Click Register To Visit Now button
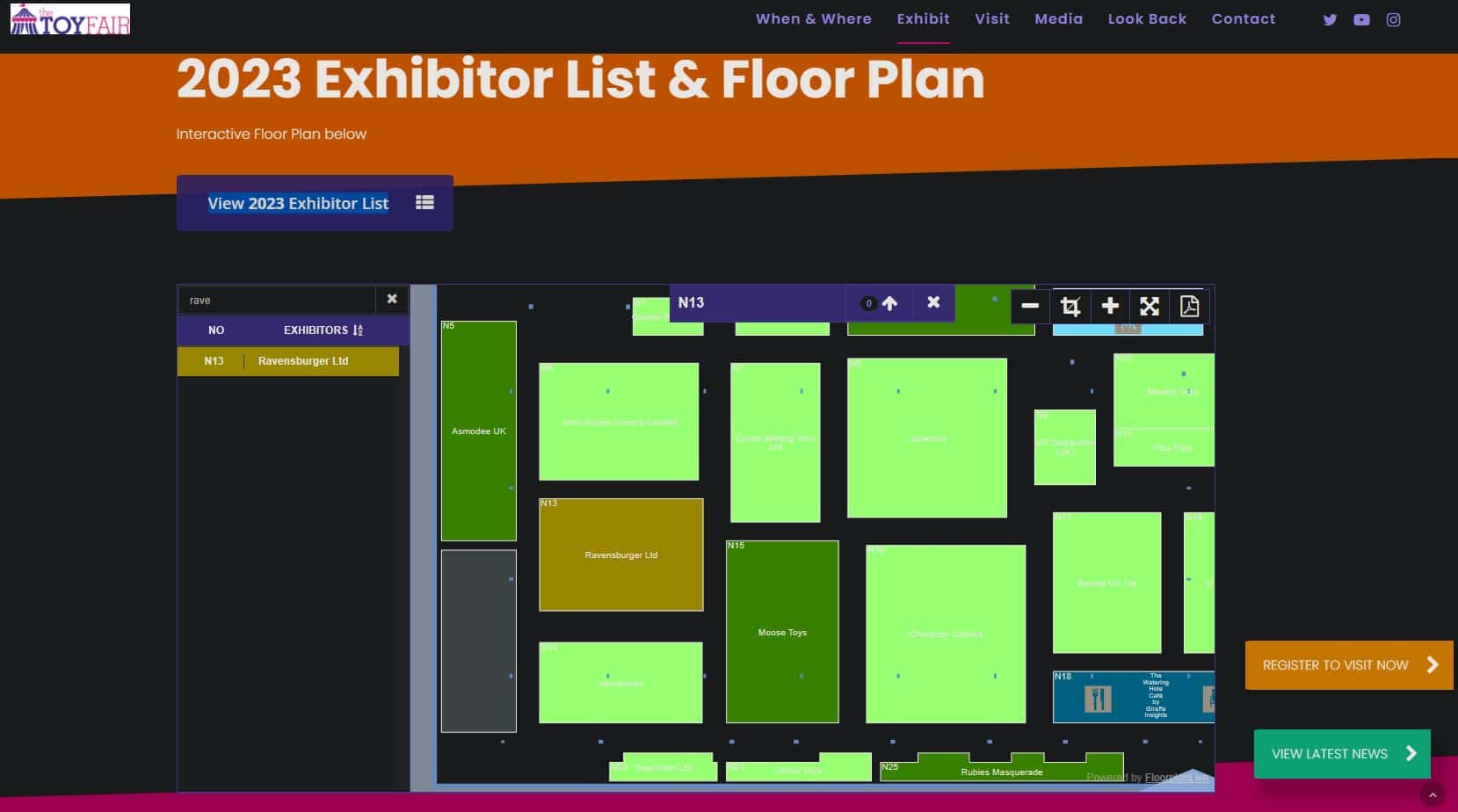This screenshot has width=1458, height=812. click(1349, 665)
